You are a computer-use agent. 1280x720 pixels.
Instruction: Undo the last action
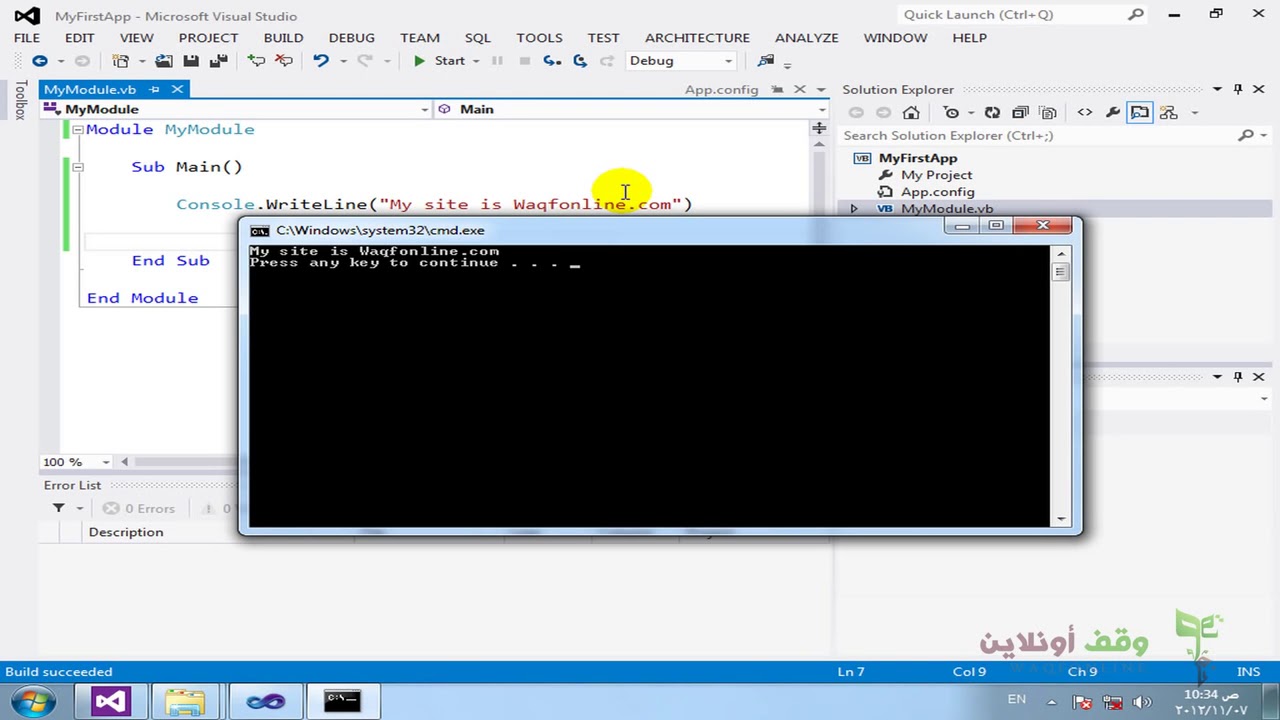point(321,61)
